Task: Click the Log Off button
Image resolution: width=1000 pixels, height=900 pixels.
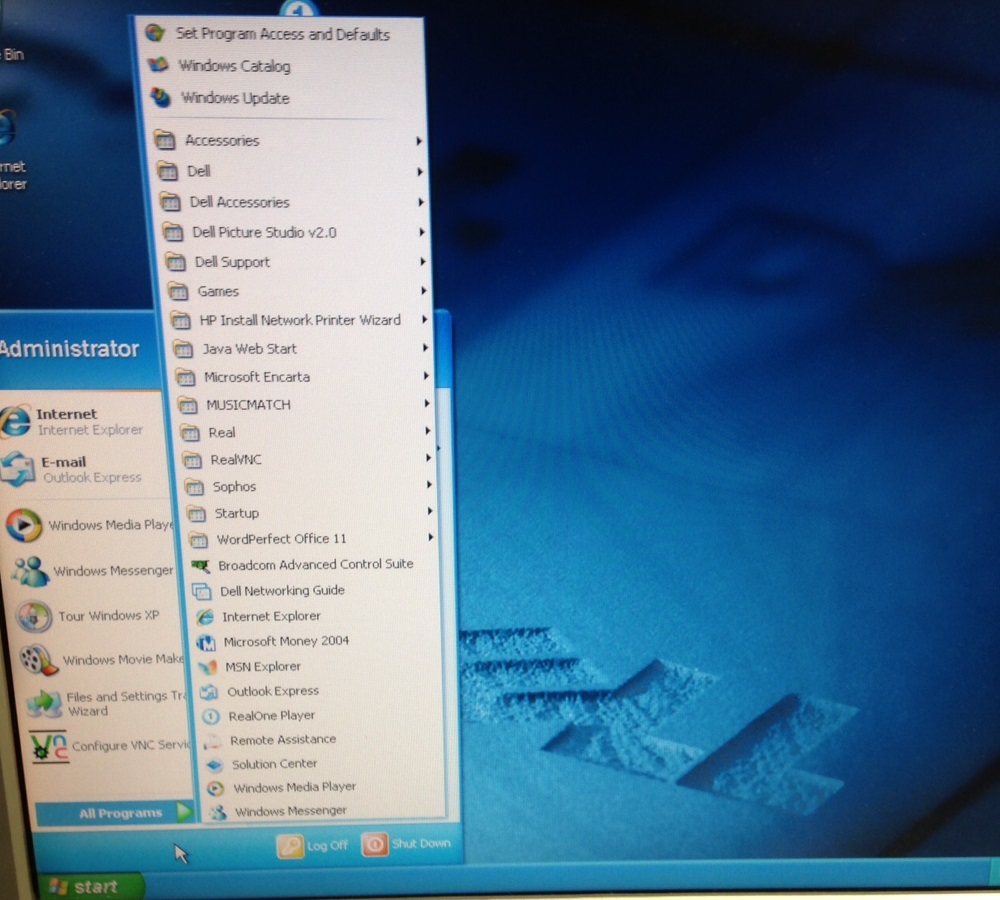Action: (x=313, y=845)
